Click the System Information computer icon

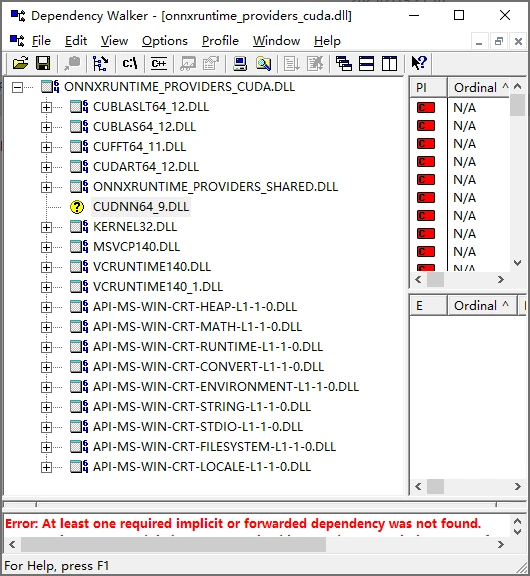tap(240, 64)
